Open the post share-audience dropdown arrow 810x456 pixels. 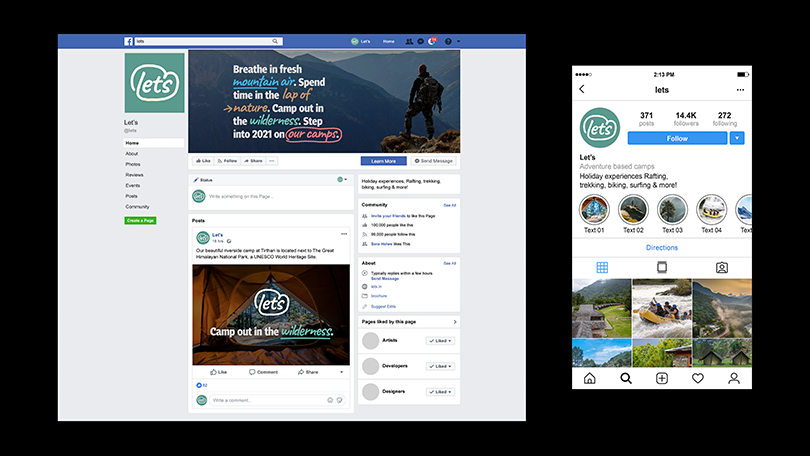click(x=341, y=372)
